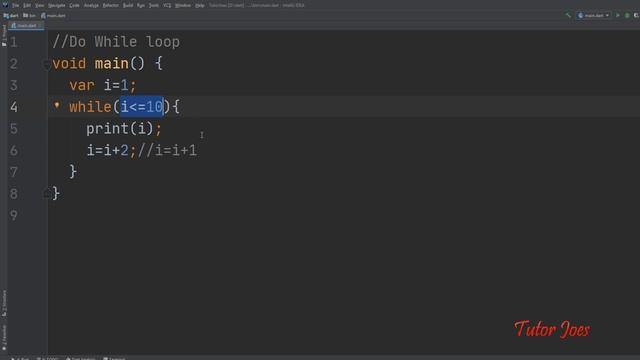Open the Refactor menu
The width and height of the screenshot is (640, 360).
point(110,5)
